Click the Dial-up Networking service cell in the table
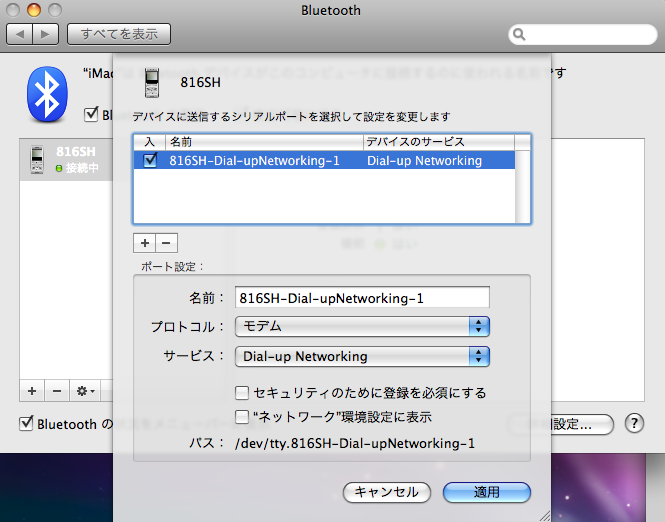Screen dimensions: 665x522 439,161
